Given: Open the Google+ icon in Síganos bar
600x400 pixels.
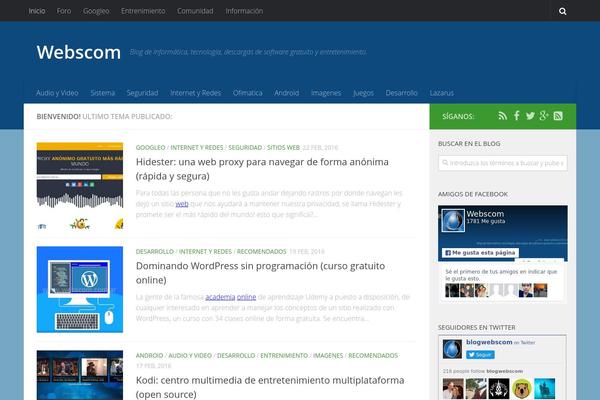Looking at the screenshot, I should (544, 116).
